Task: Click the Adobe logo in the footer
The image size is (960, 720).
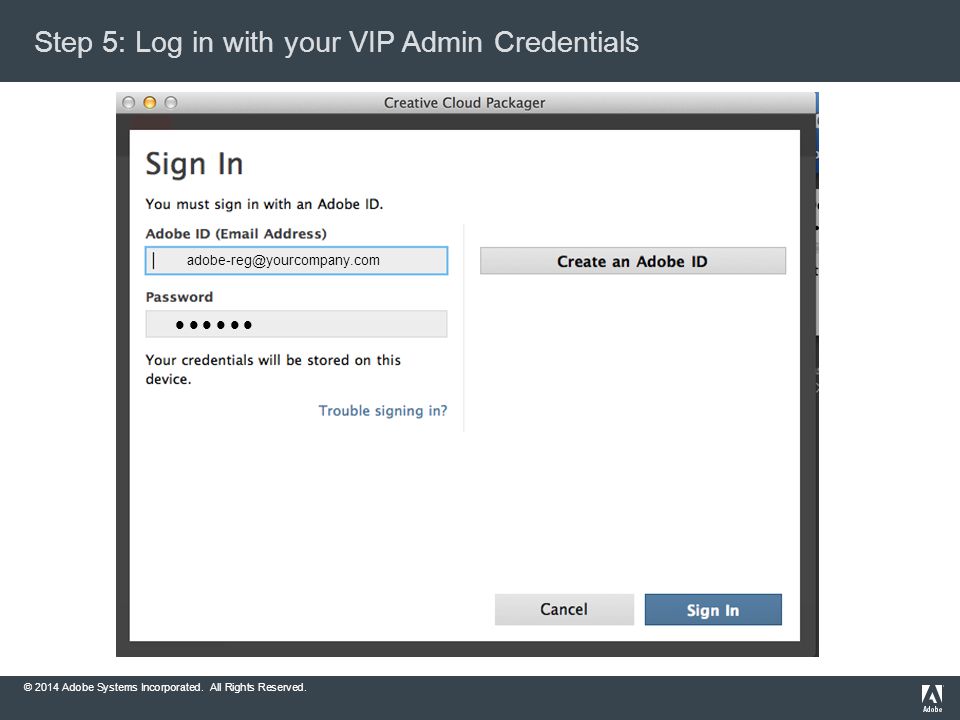Action: (x=932, y=698)
